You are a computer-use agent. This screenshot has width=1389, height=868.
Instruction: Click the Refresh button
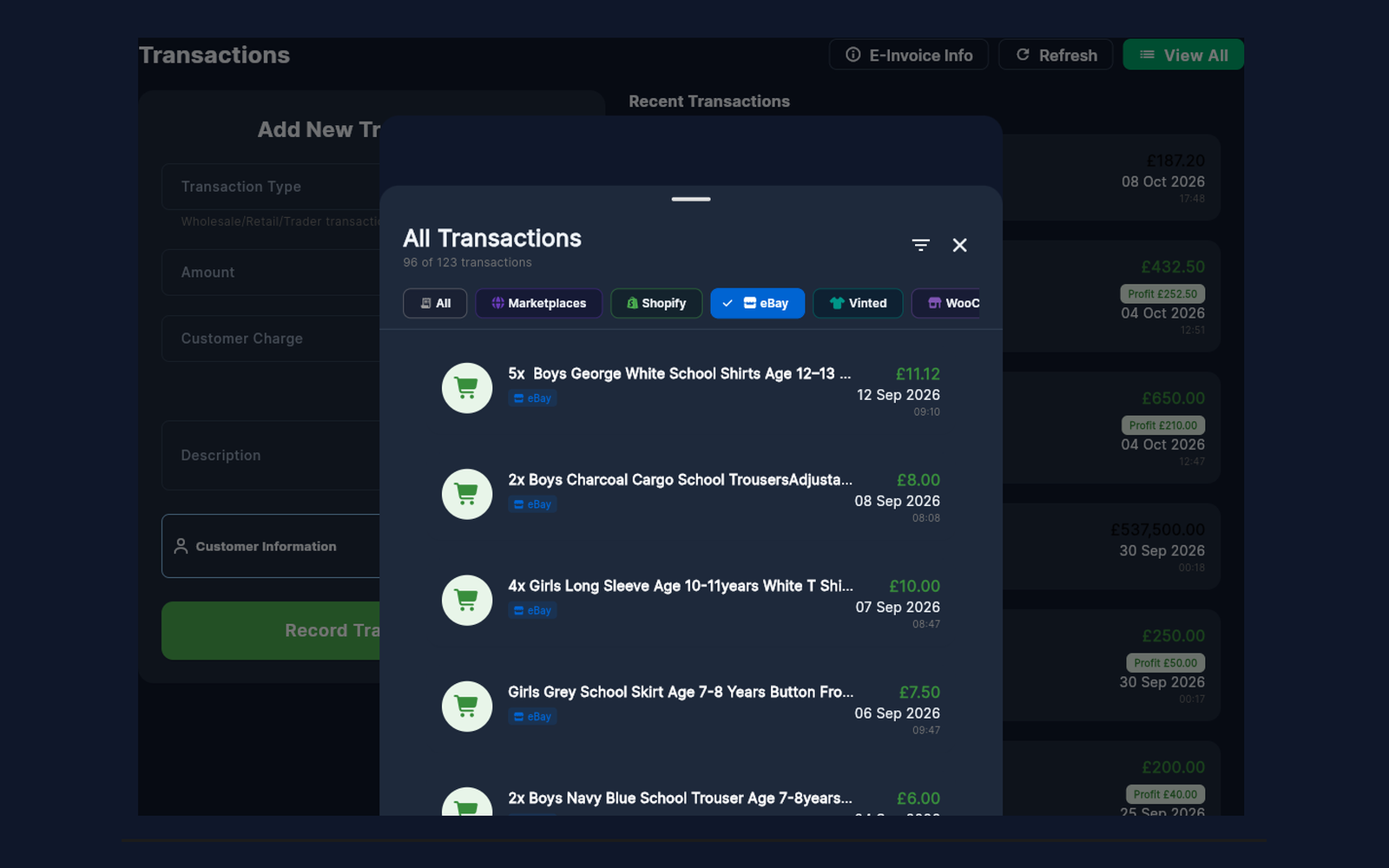tap(1056, 55)
